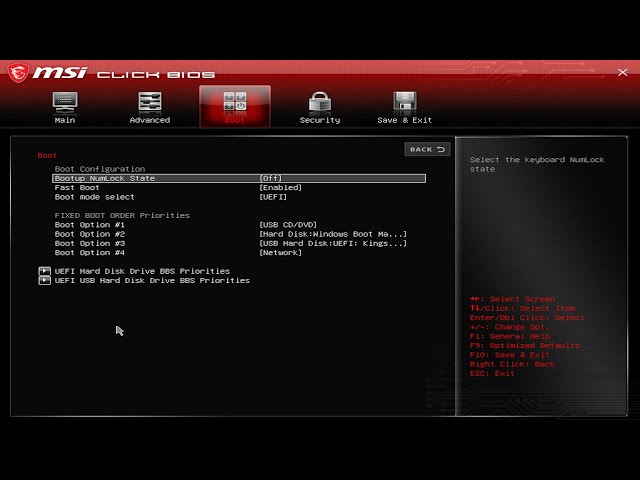Select the Boot Option #4 label

click(90, 253)
